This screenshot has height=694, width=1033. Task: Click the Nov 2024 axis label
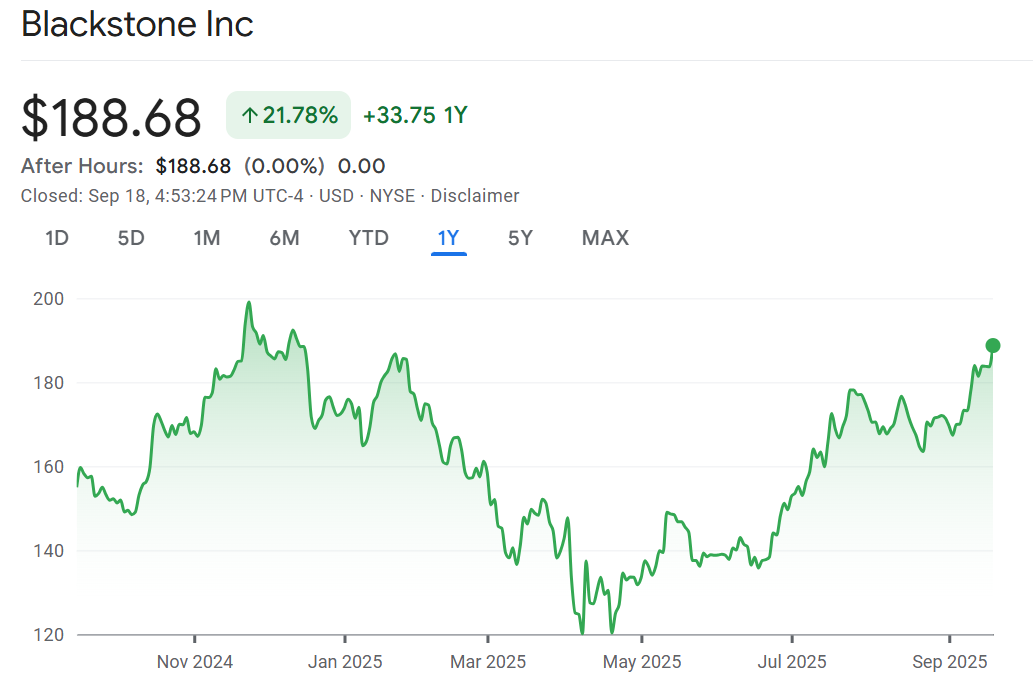coord(195,662)
